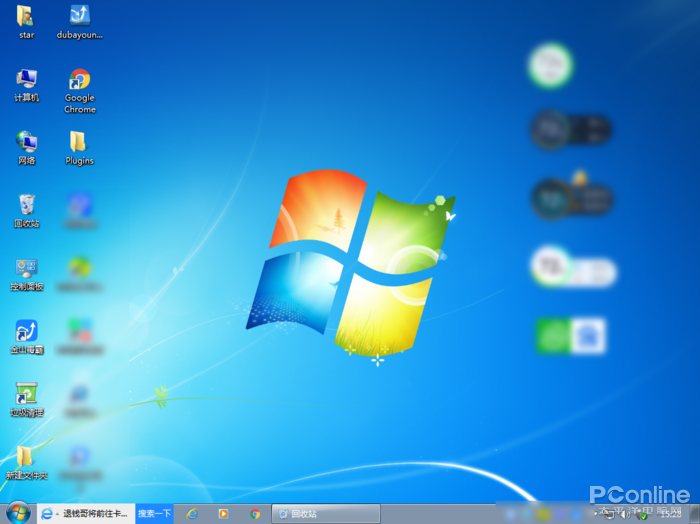The height and width of the screenshot is (524, 700).
Task: Open the Windows Start menu orb
Action: [x=18, y=513]
